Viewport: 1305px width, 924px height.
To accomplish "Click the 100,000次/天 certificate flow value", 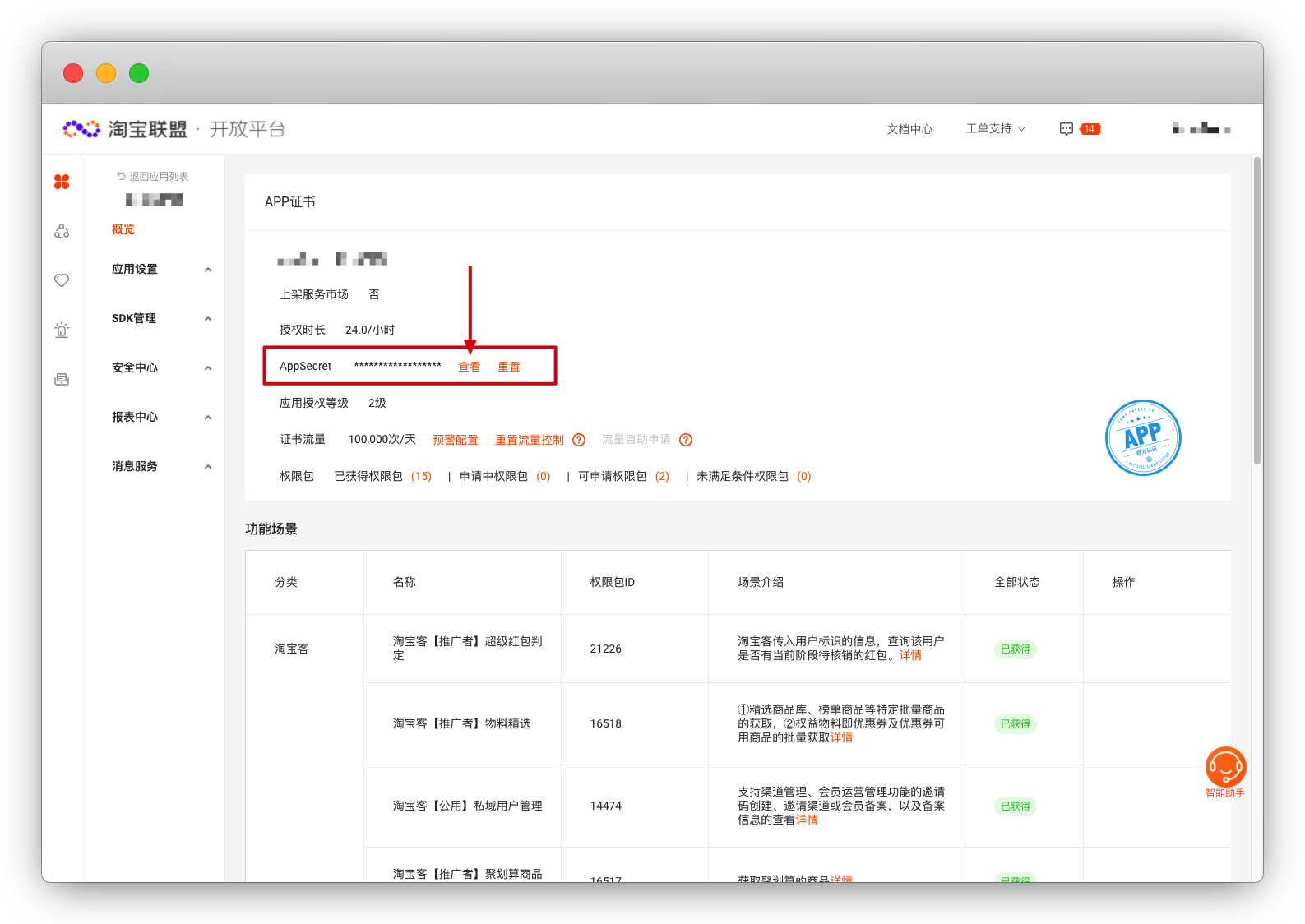I will [x=382, y=439].
